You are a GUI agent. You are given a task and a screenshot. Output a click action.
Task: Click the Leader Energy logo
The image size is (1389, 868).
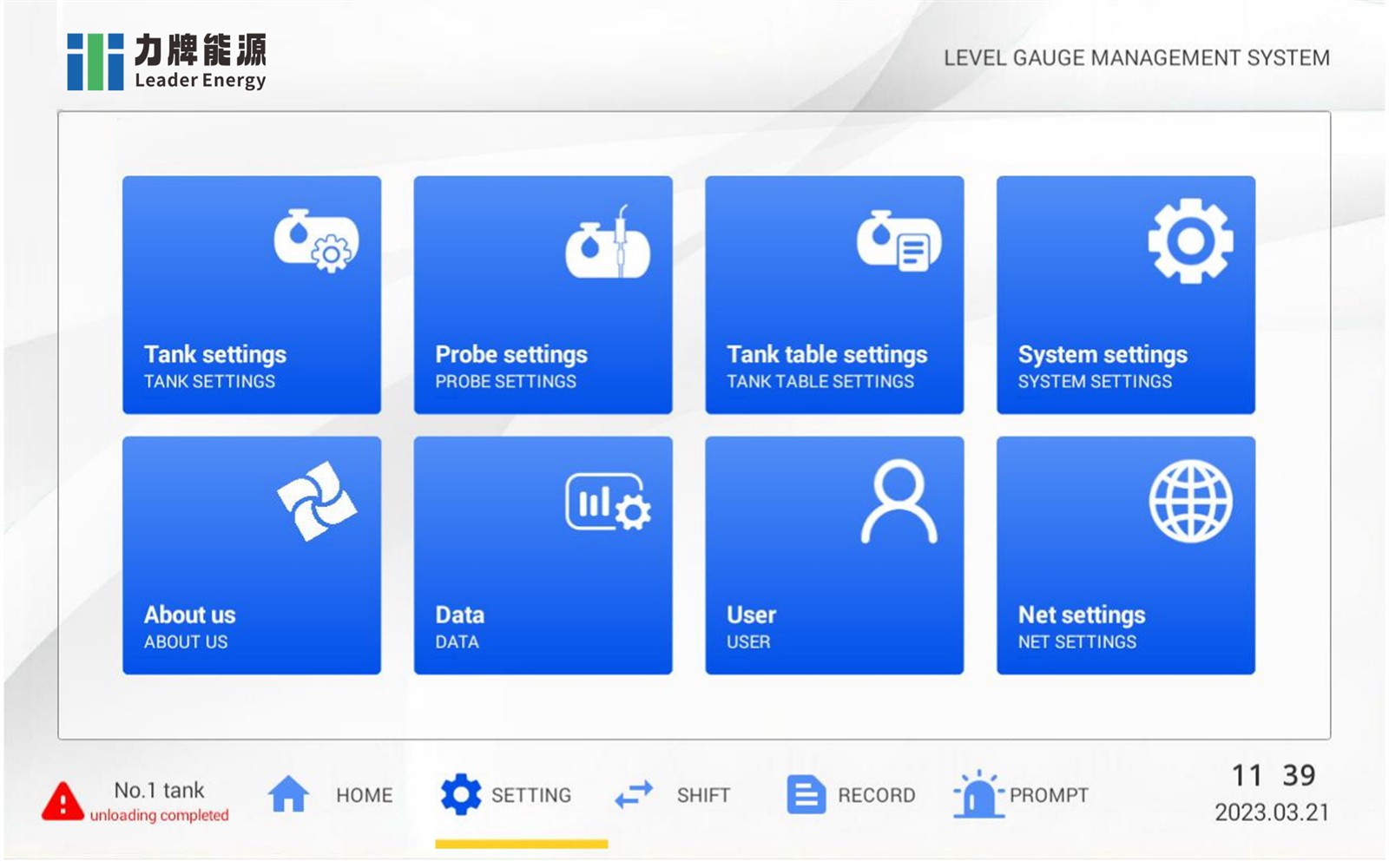pos(167,61)
